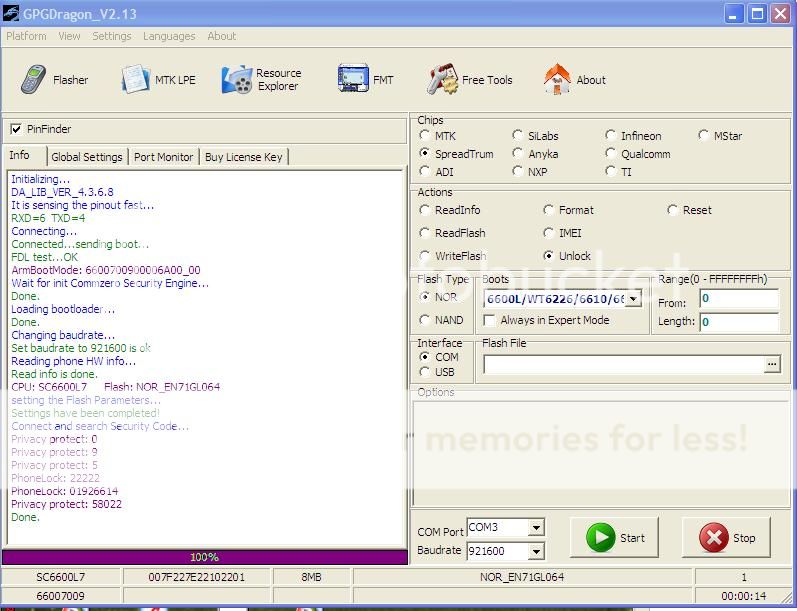
Task: Select the NXP chip option
Action: [517, 171]
